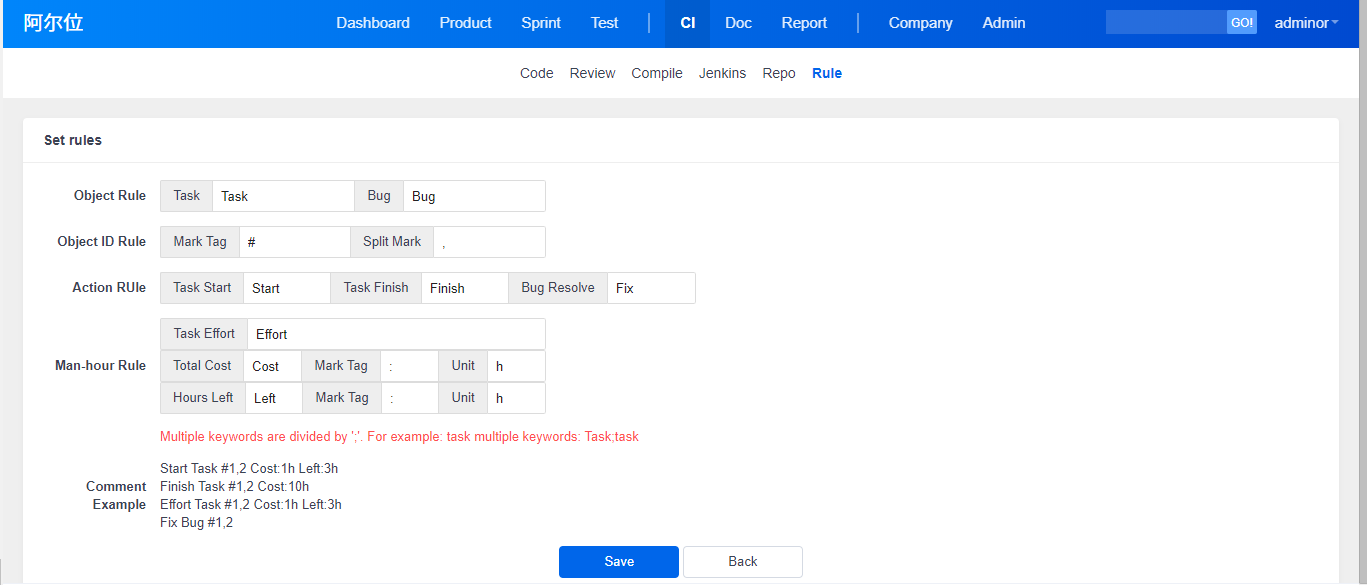Navigate to the Test section
The height and width of the screenshot is (585, 1367).
pos(605,23)
